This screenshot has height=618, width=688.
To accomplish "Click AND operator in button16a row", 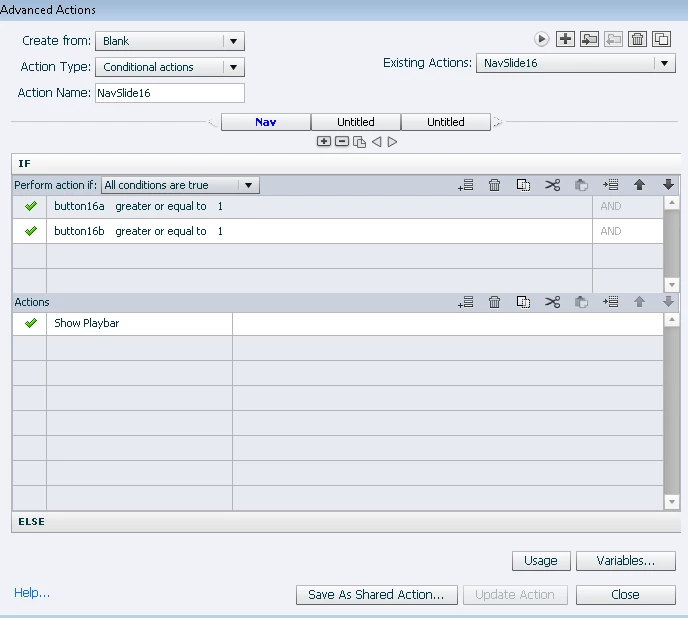I will [611, 206].
